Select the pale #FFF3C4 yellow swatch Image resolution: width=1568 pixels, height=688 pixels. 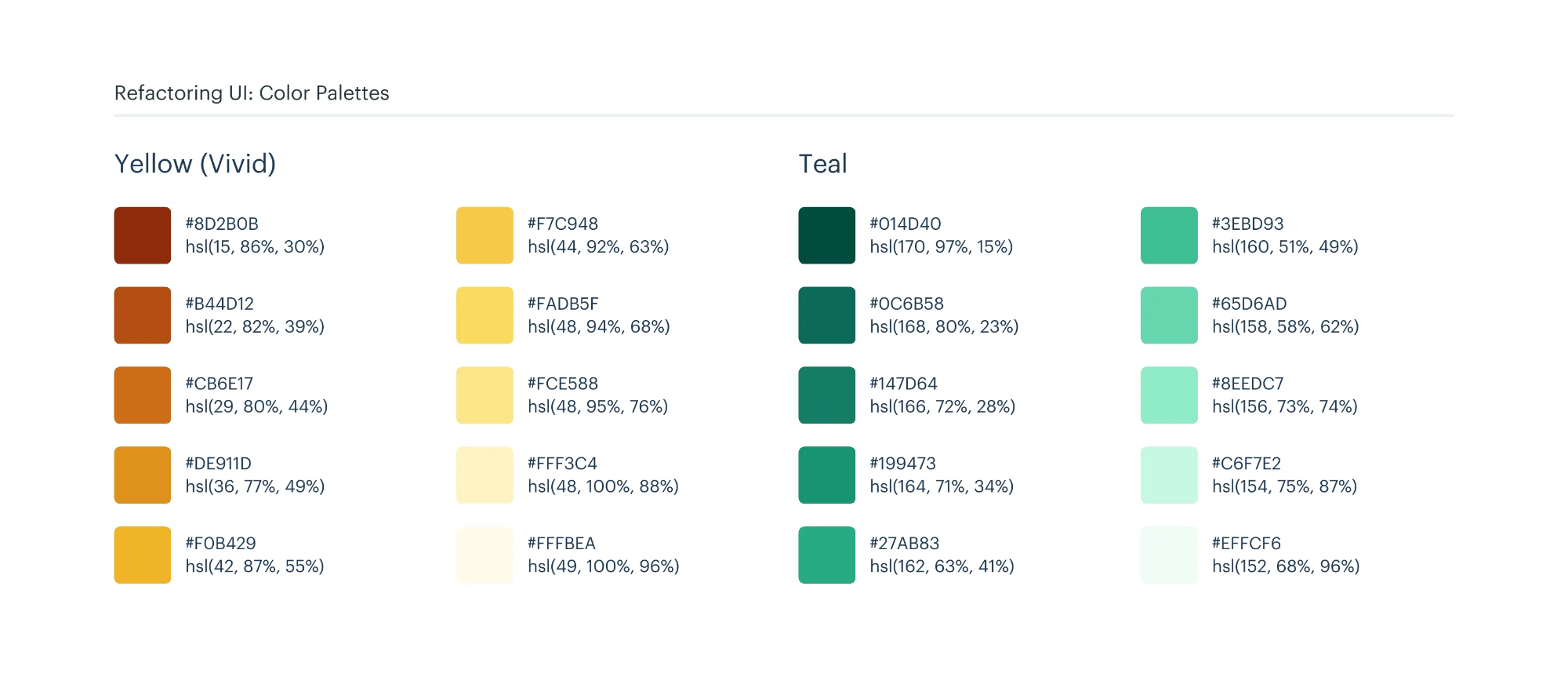(x=485, y=475)
